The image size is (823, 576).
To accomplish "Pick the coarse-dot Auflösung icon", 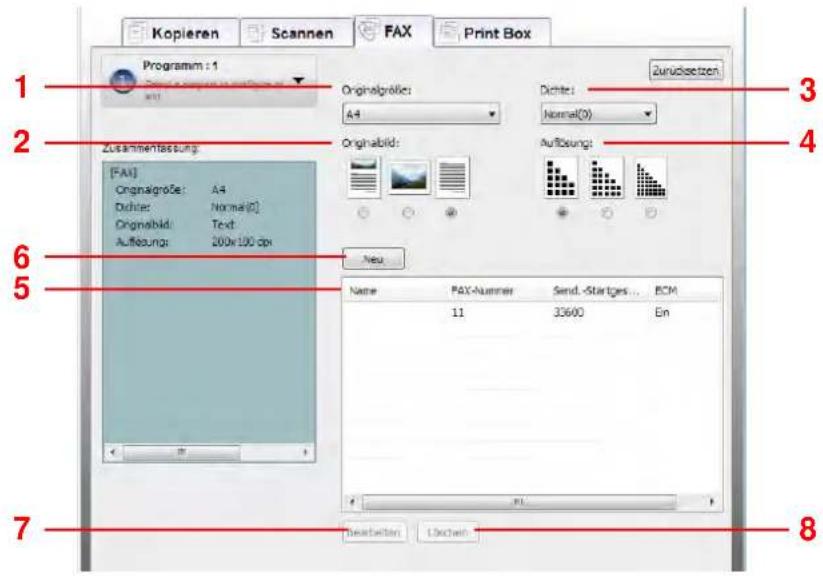I will pos(561,178).
